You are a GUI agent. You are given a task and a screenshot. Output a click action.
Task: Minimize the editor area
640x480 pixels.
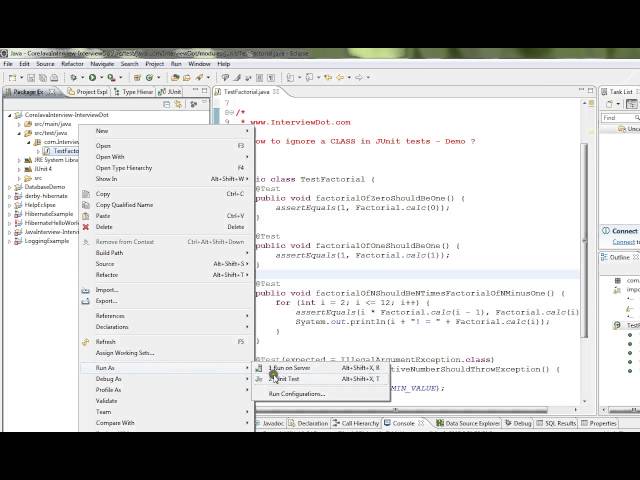(x=582, y=91)
